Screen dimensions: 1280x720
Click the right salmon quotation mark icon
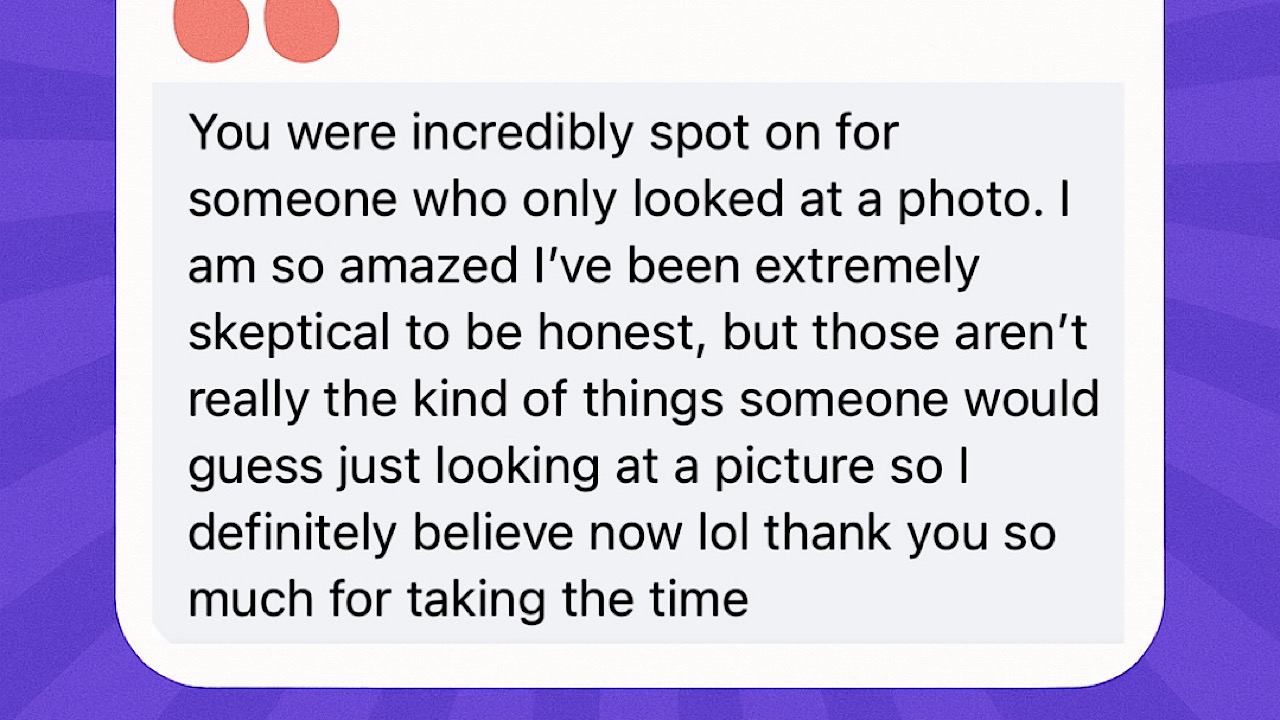(x=301, y=30)
